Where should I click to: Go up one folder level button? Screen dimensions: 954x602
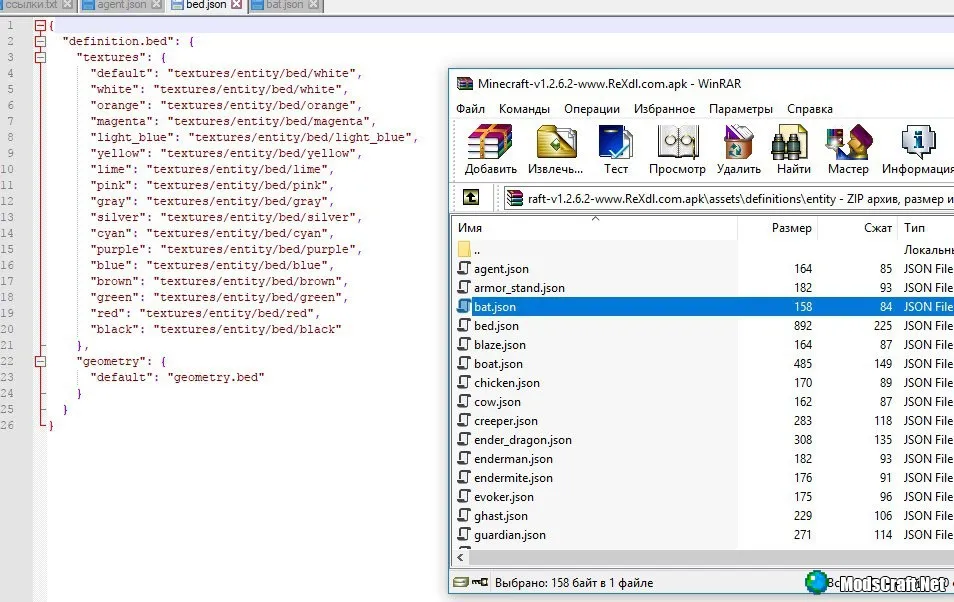(x=471, y=198)
